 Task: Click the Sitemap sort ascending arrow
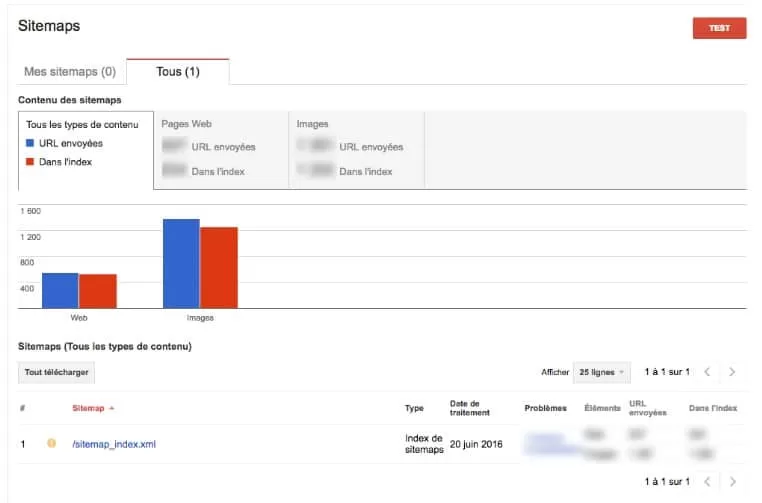(x=112, y=408)
